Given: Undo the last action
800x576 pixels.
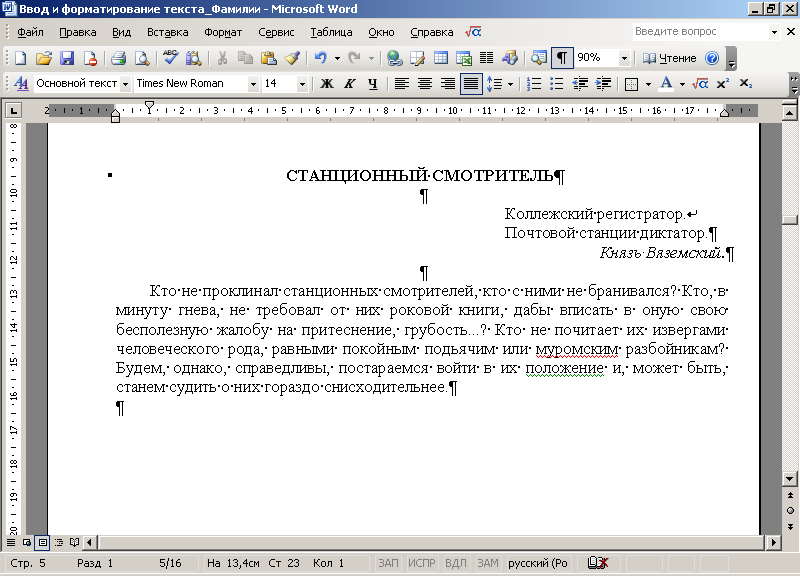Looking at the screenshot, I should tap(320, 58).
